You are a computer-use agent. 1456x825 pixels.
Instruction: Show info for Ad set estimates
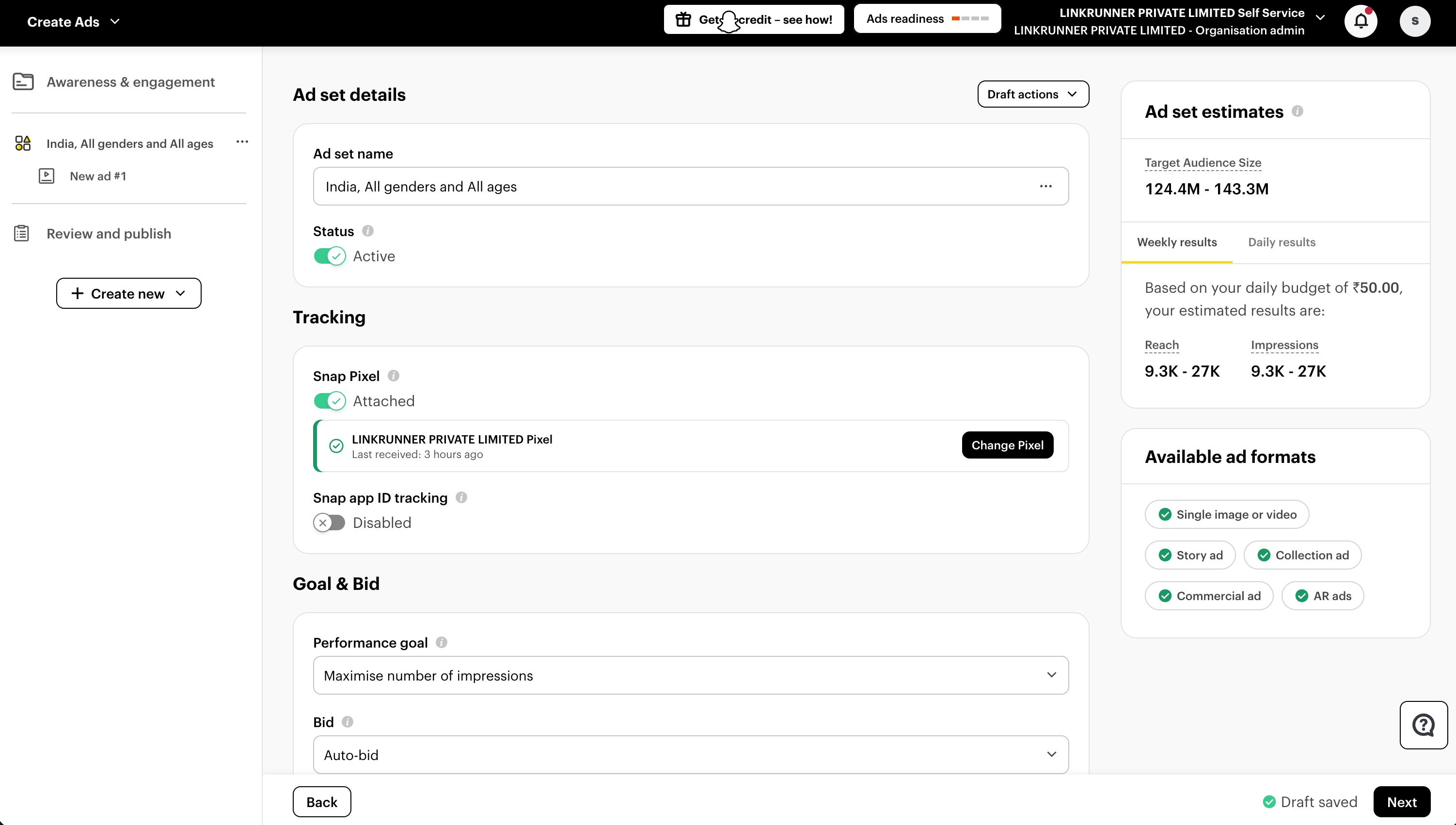pyautogui.click(x=1298, y=111)
